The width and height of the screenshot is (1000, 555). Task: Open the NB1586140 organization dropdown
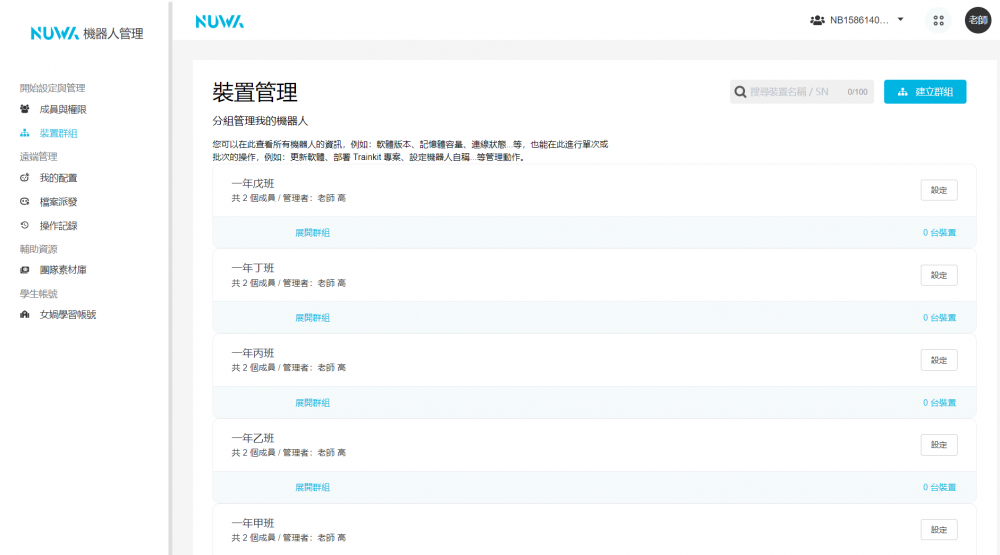click(x=858, y=20)
